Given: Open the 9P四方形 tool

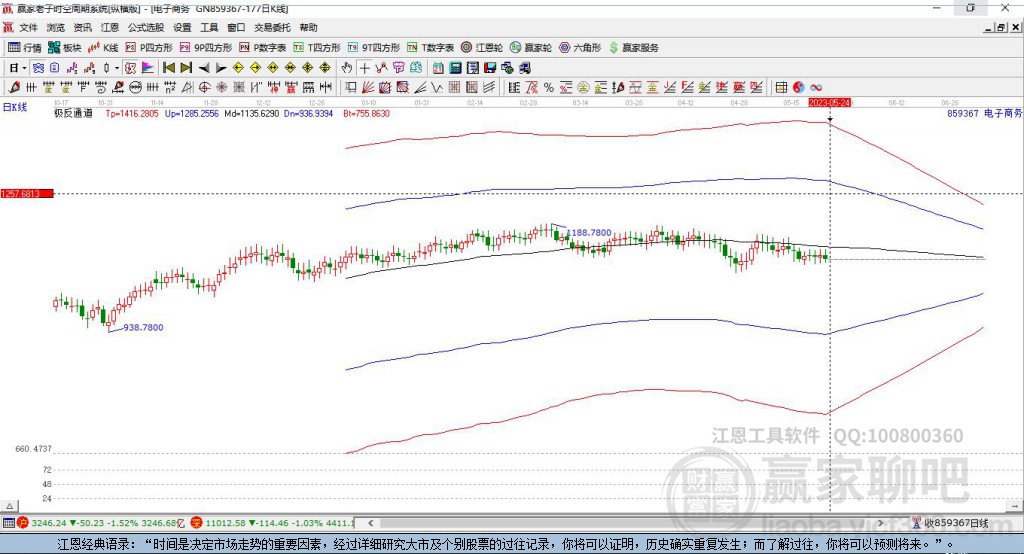Looking at the screenshot, I should [x=206, y=48].
